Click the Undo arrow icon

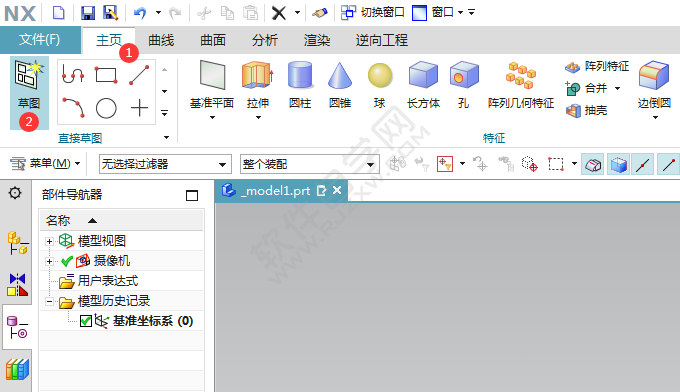pyautogui.click(x=140, y=13)
